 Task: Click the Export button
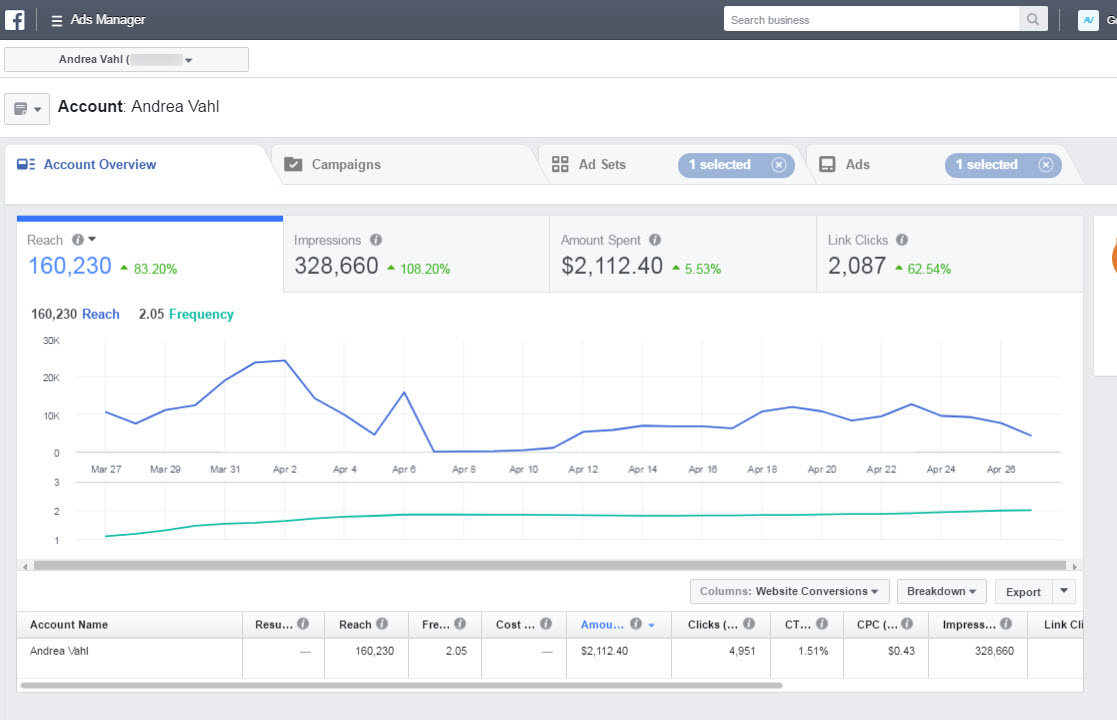[x=1023, y=592]
